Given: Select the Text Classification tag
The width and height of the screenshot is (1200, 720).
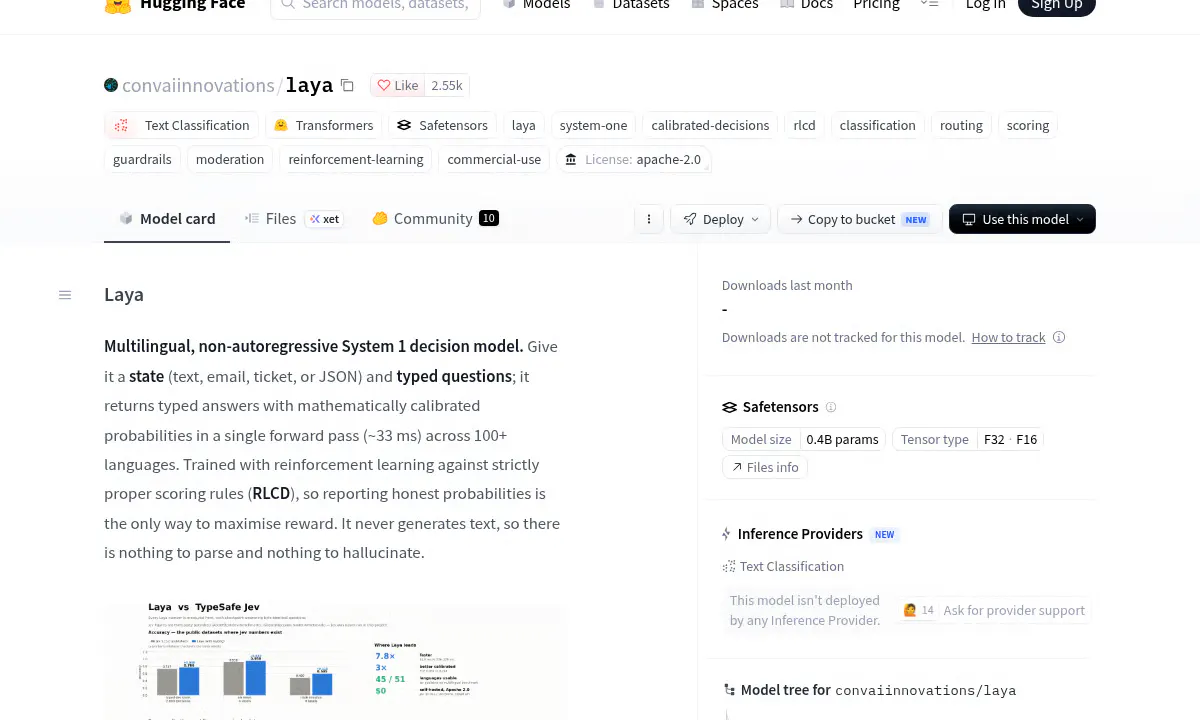Looking at the screenshot, I should click(x=182, y=125).
